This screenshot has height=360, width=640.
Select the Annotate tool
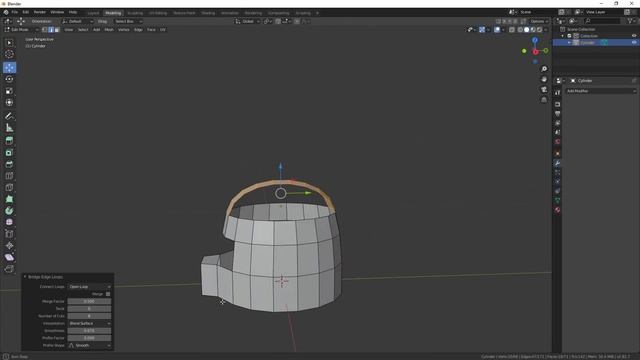pos(9,116)
